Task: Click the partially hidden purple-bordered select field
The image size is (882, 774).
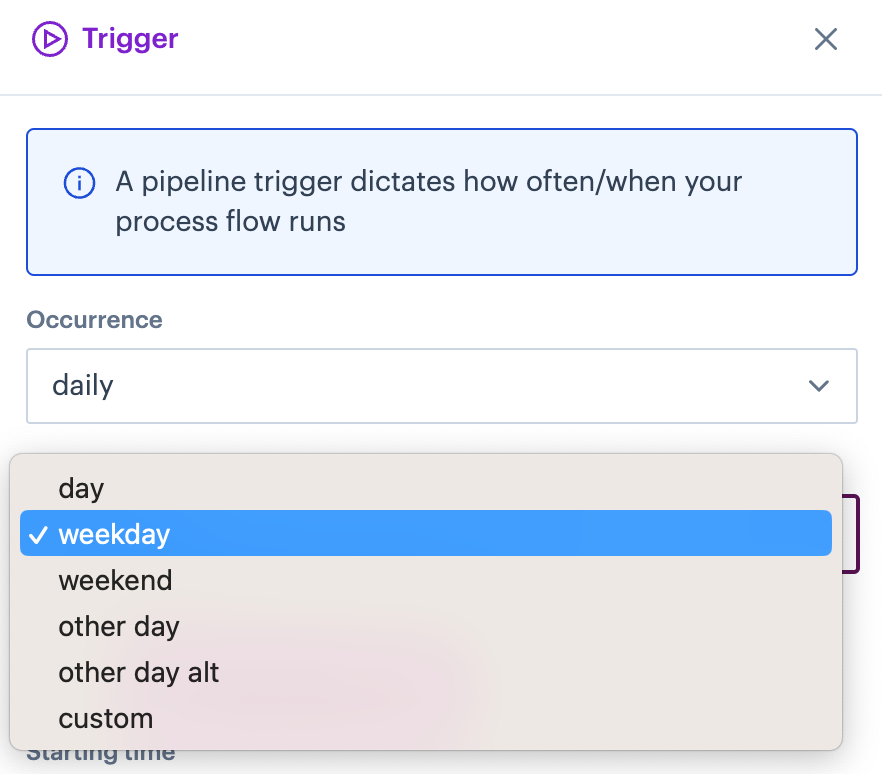Action: tap(851, 534)
